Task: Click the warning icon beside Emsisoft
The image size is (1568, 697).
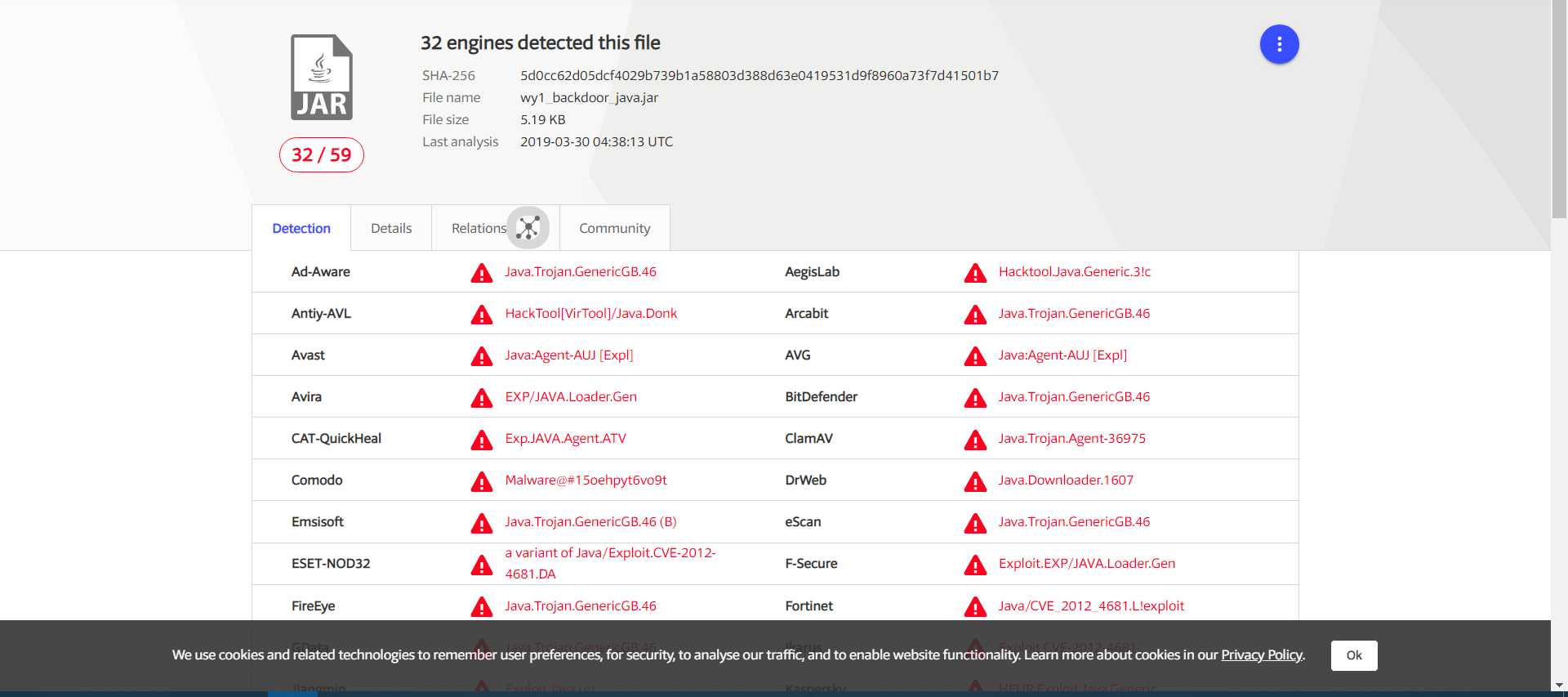Action: tap(482, 523)
